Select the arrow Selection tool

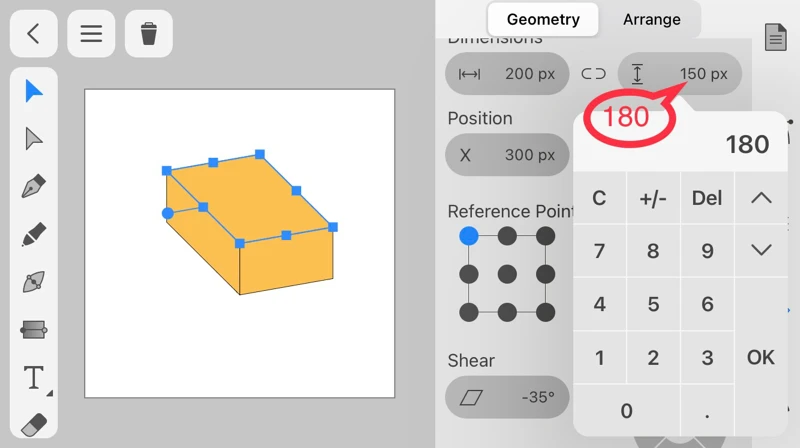pyautogui.click(x=34, y=91)
